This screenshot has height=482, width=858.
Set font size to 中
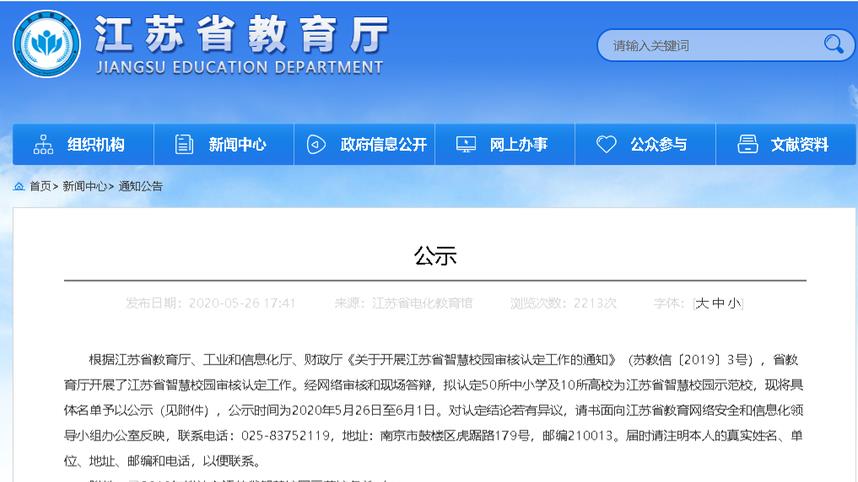tap(718, 303)
